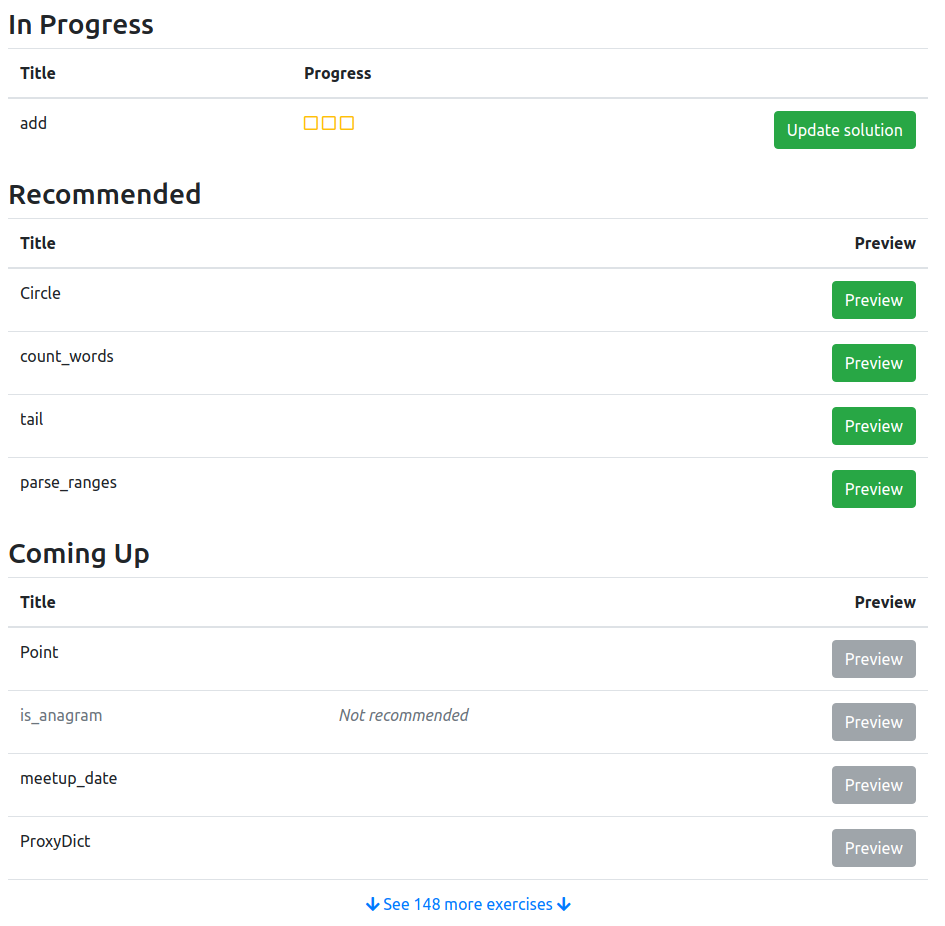Preview the Circle exercise
This screenshot has height=926, width=945.
click(x=873, y=300)
